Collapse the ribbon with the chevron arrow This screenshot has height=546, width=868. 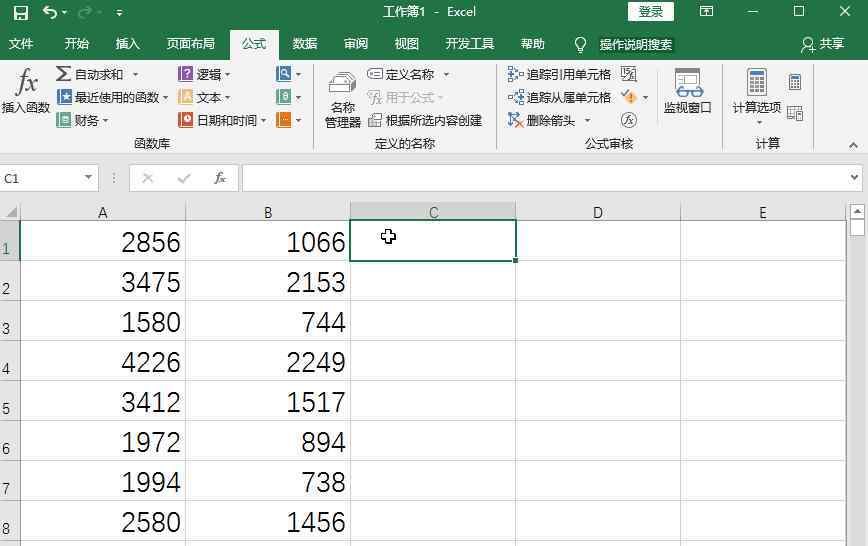coord(853,145)
